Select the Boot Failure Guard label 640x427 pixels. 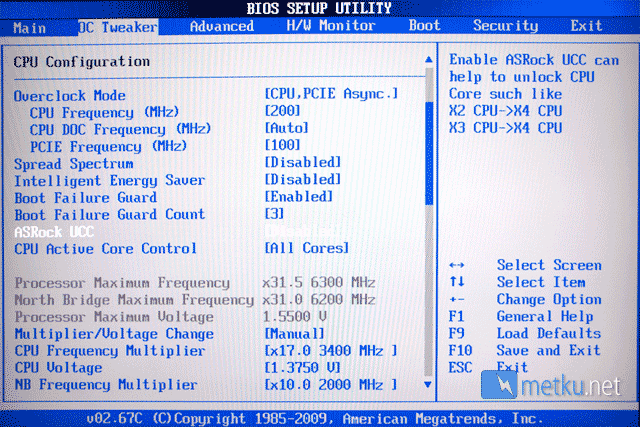(85, 198)
